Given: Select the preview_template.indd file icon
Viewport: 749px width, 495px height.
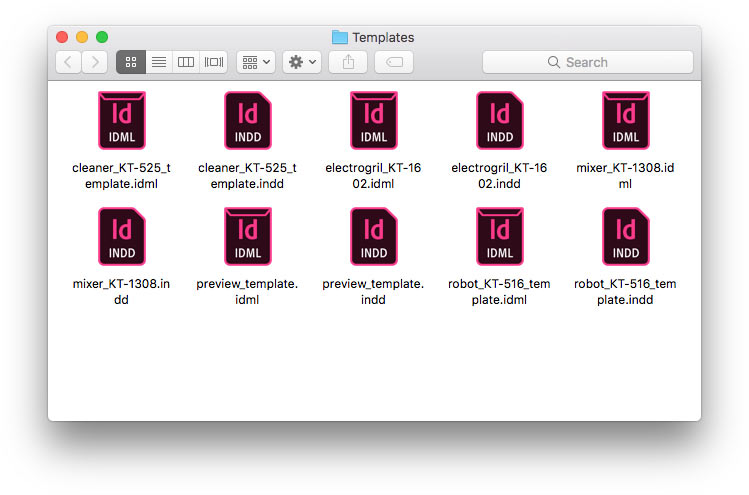Looking at the screenshot, I should click(x=373, y=236).
